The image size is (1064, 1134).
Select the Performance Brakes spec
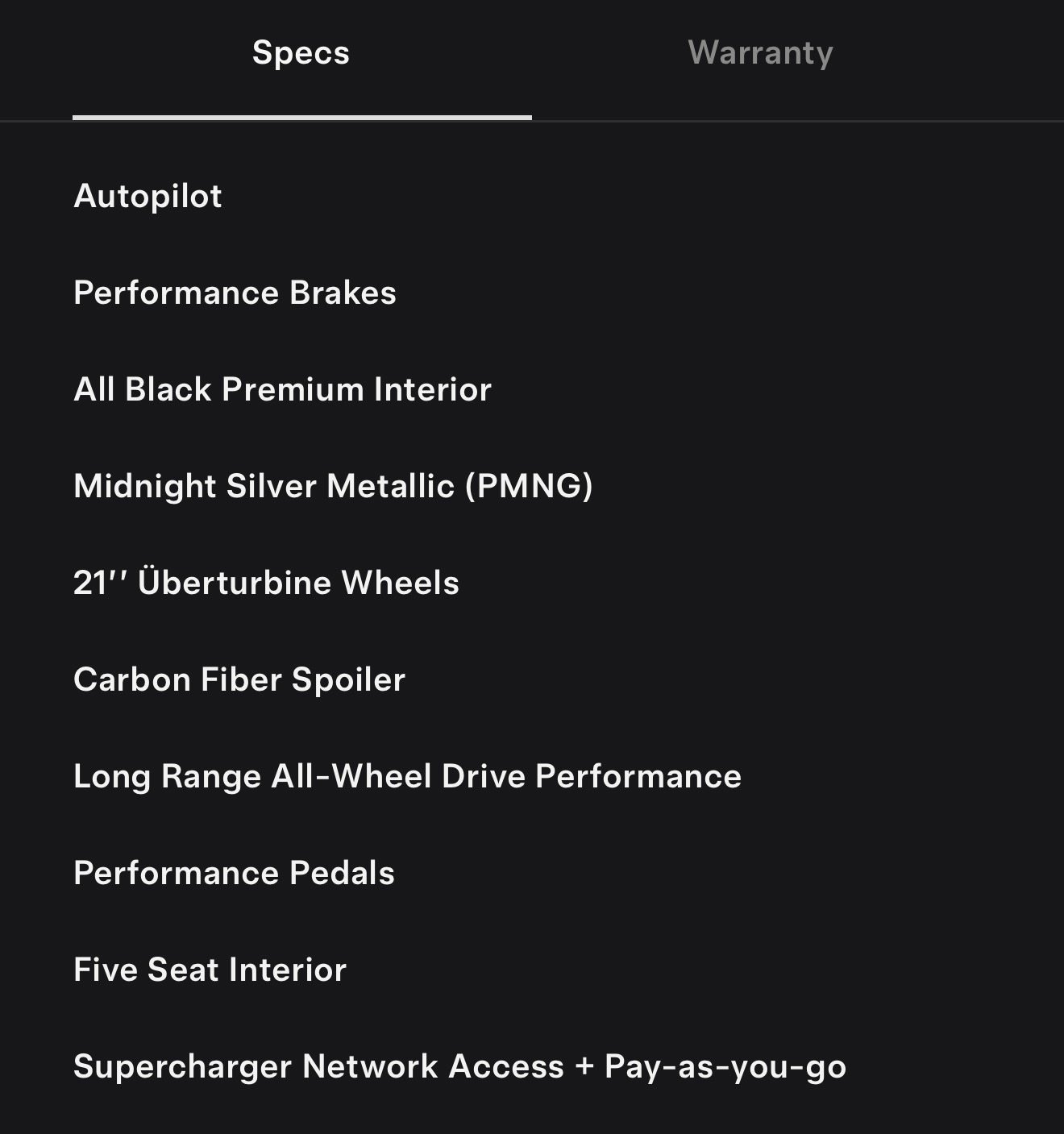pos(235,293)
